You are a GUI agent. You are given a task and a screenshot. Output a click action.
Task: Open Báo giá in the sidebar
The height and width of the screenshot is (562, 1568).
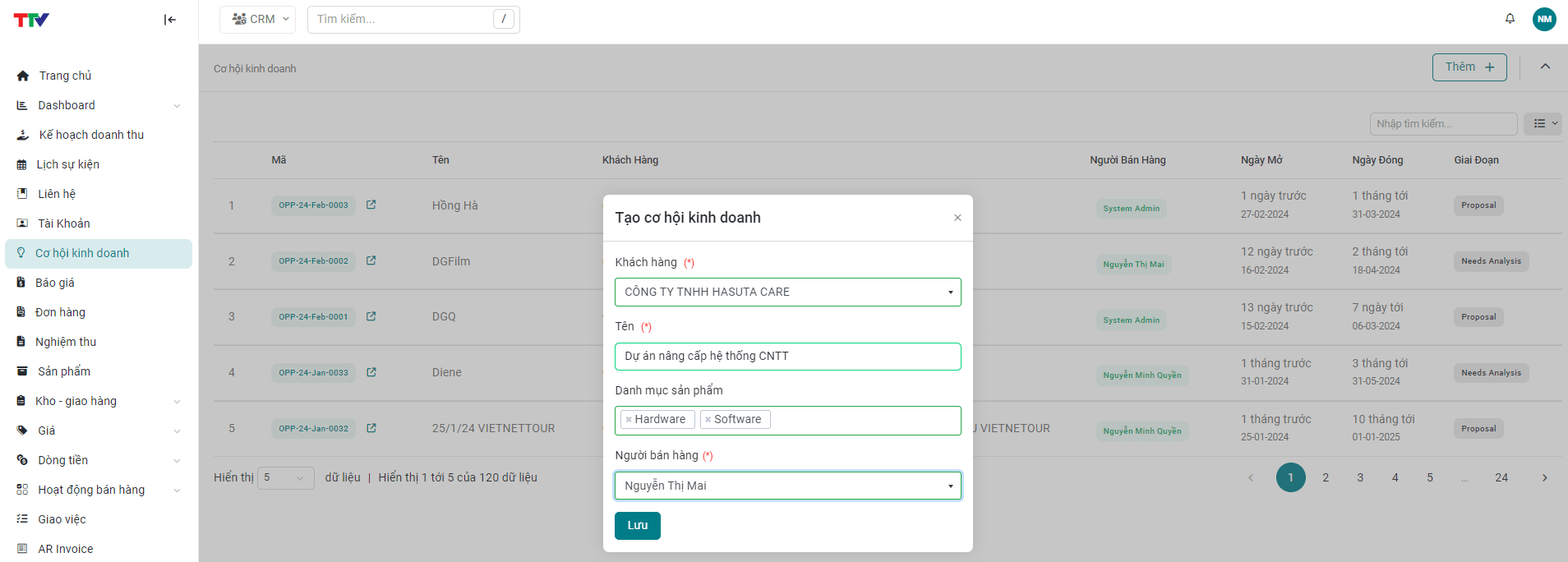pyautogui.click(x=55, y=283)
